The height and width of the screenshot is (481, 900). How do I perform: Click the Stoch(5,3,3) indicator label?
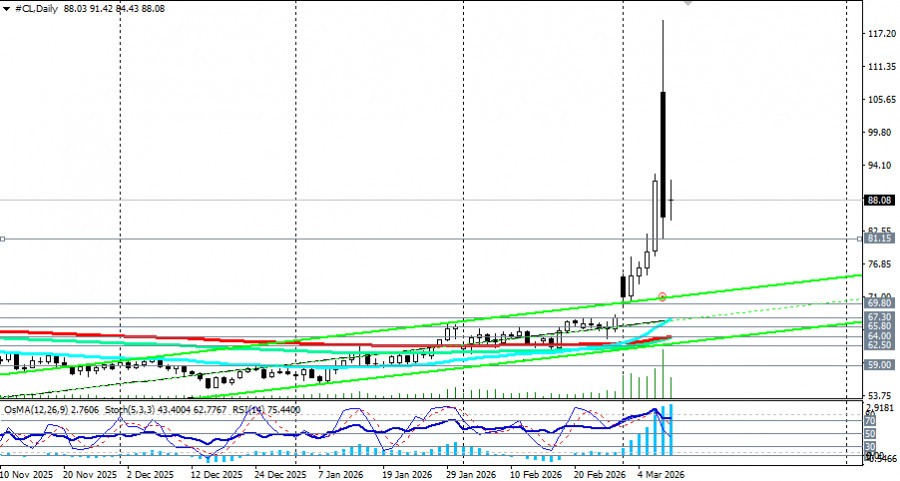pos(166,410)
